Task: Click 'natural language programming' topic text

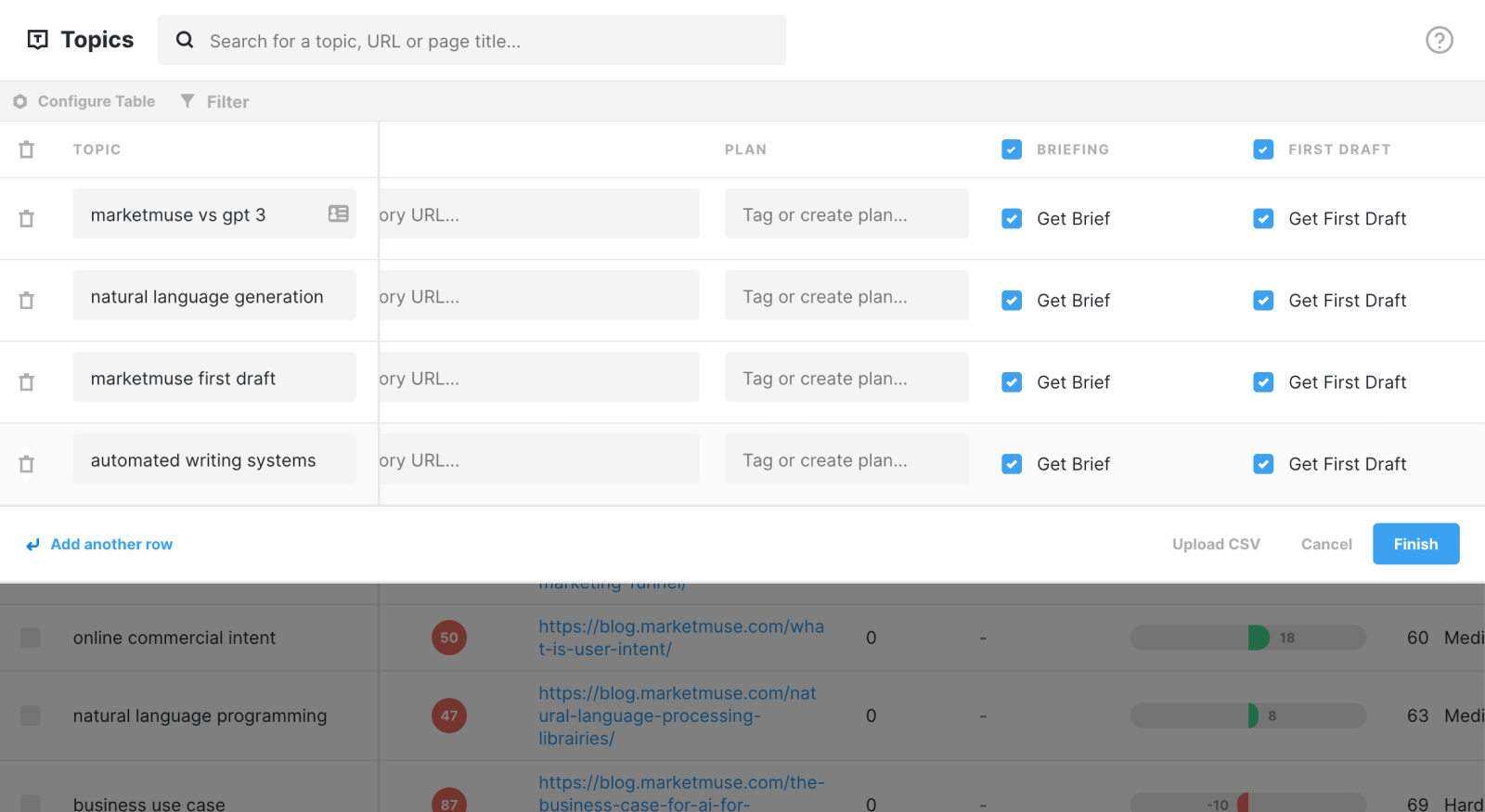Action: (x=200, y=715)
